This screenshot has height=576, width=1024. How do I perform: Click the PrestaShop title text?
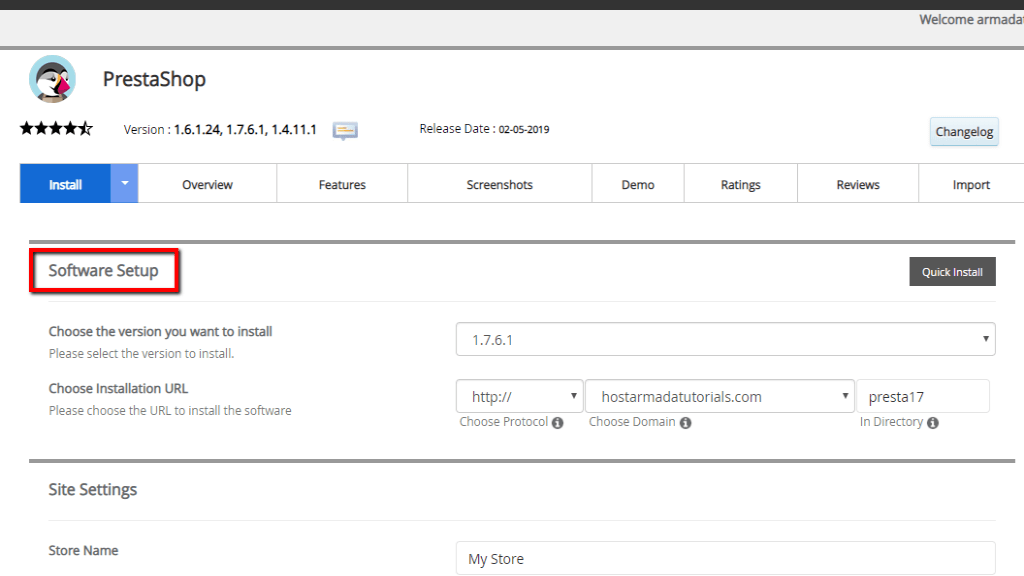[154, 79]
